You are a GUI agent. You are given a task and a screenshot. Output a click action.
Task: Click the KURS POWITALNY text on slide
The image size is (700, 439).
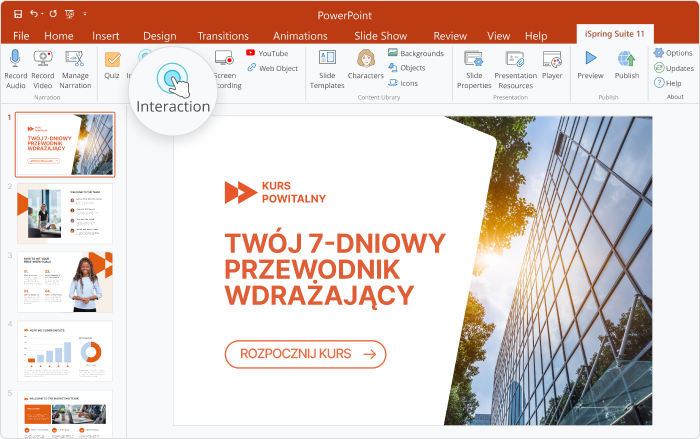(x=294, y=192)
